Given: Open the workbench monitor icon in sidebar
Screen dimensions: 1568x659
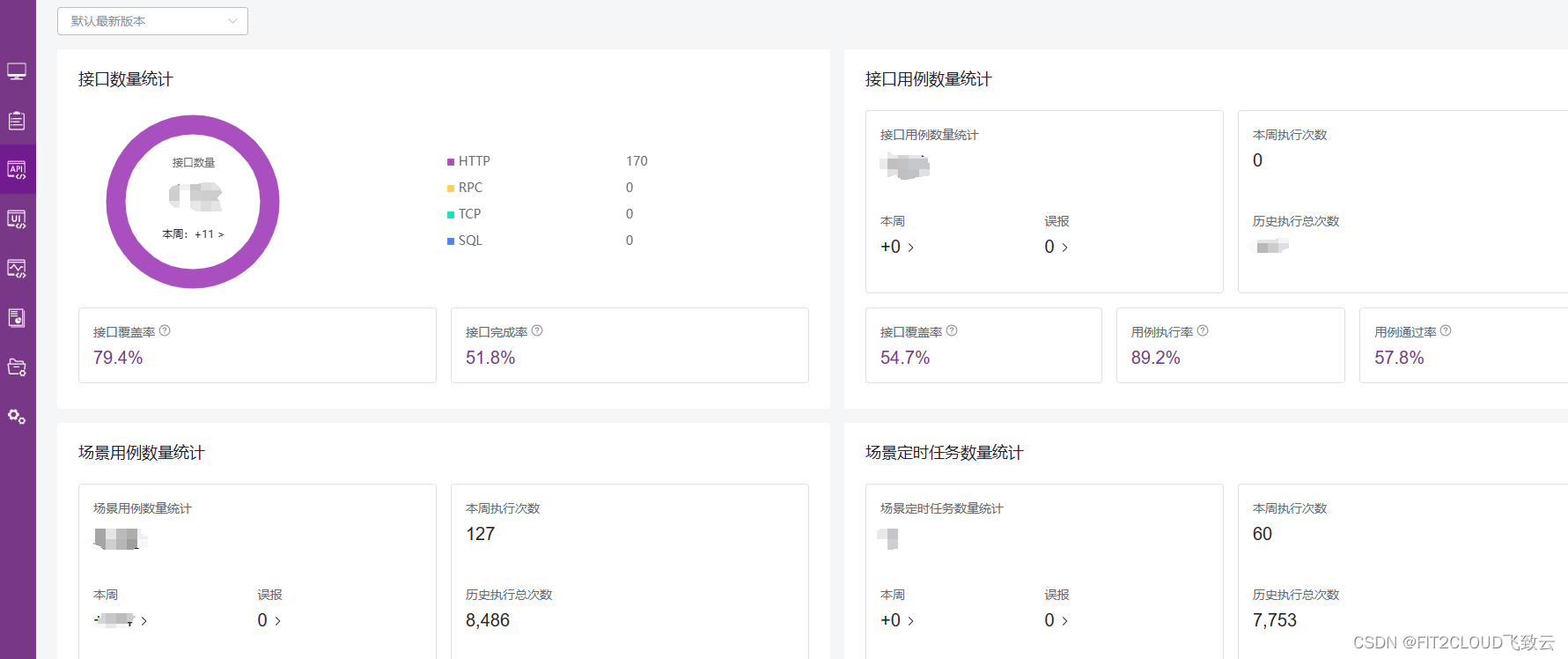Looking at the screenshot, I should point(17,71).
